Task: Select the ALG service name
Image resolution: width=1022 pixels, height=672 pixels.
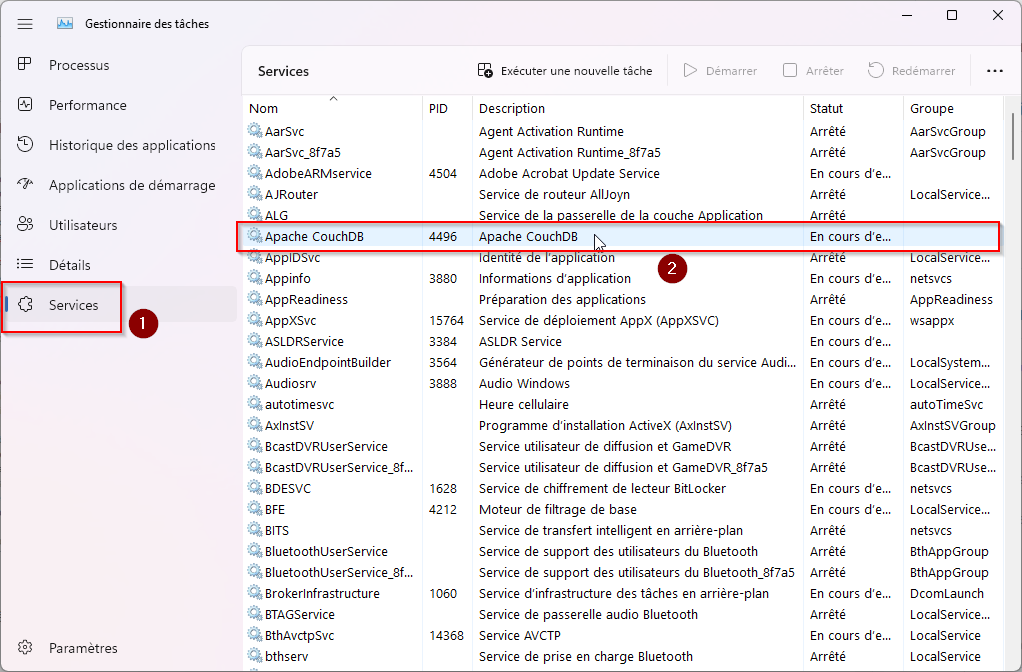Action: click(x=276, y=215)
